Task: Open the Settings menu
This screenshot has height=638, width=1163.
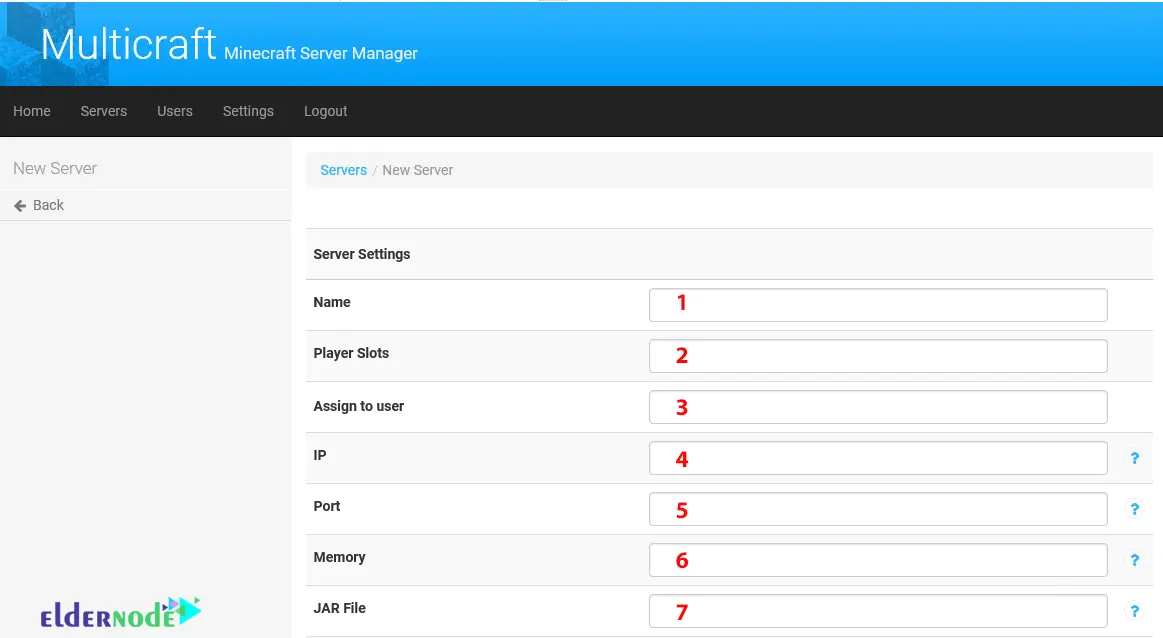Action: pos(248,111)
